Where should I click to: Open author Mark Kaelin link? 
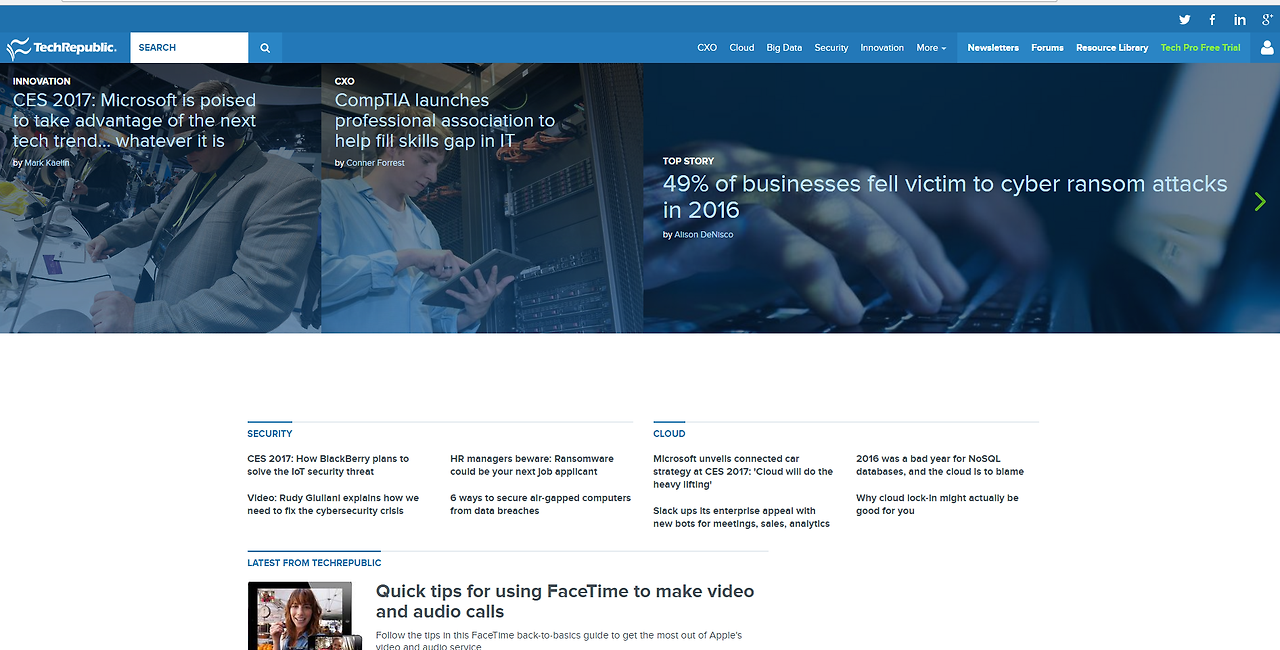47,163
